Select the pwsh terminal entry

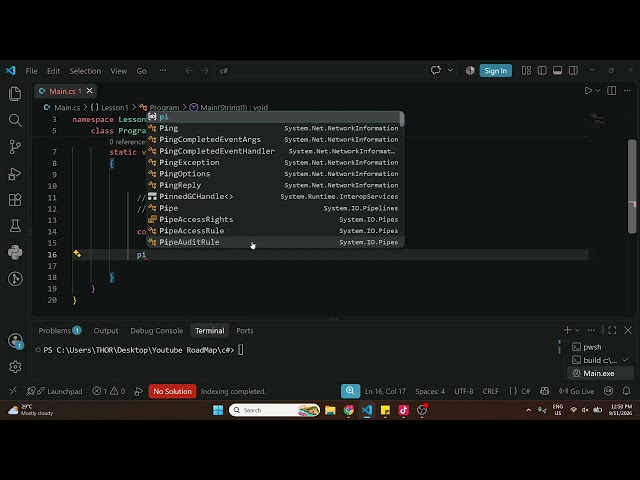pos(600,347)
